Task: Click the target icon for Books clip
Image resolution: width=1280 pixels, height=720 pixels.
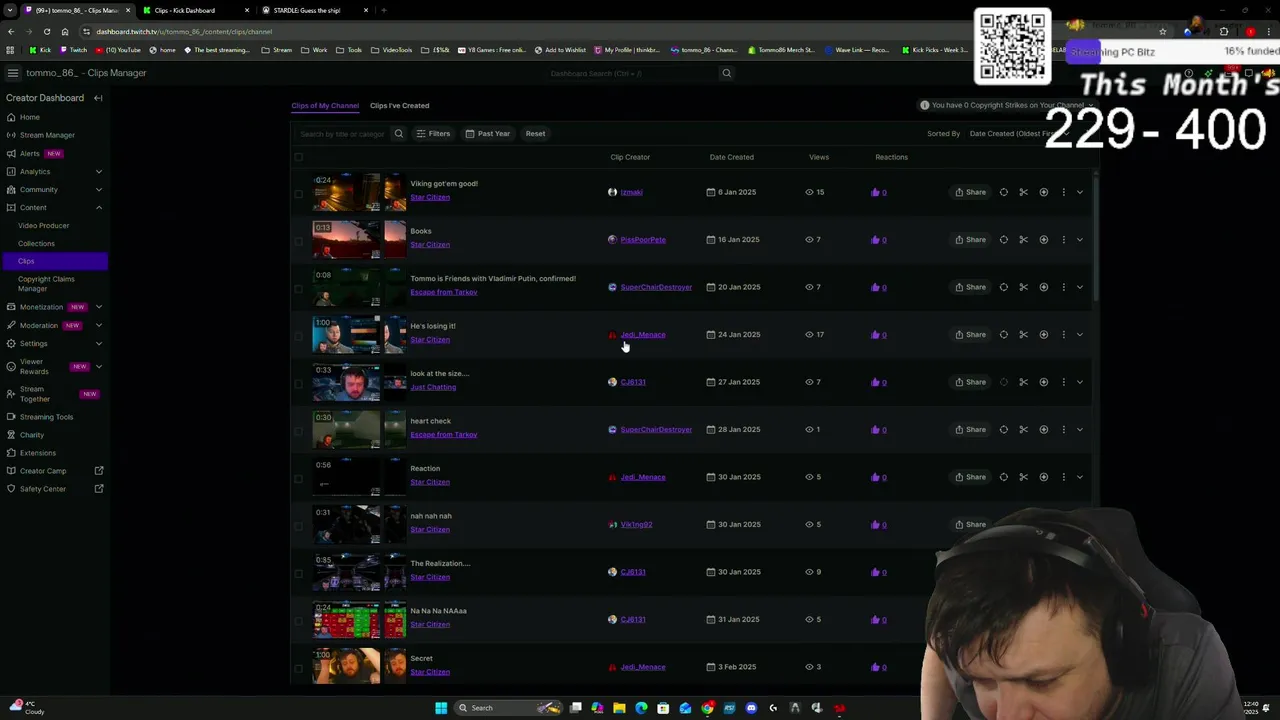Action: coord(1003,240)
